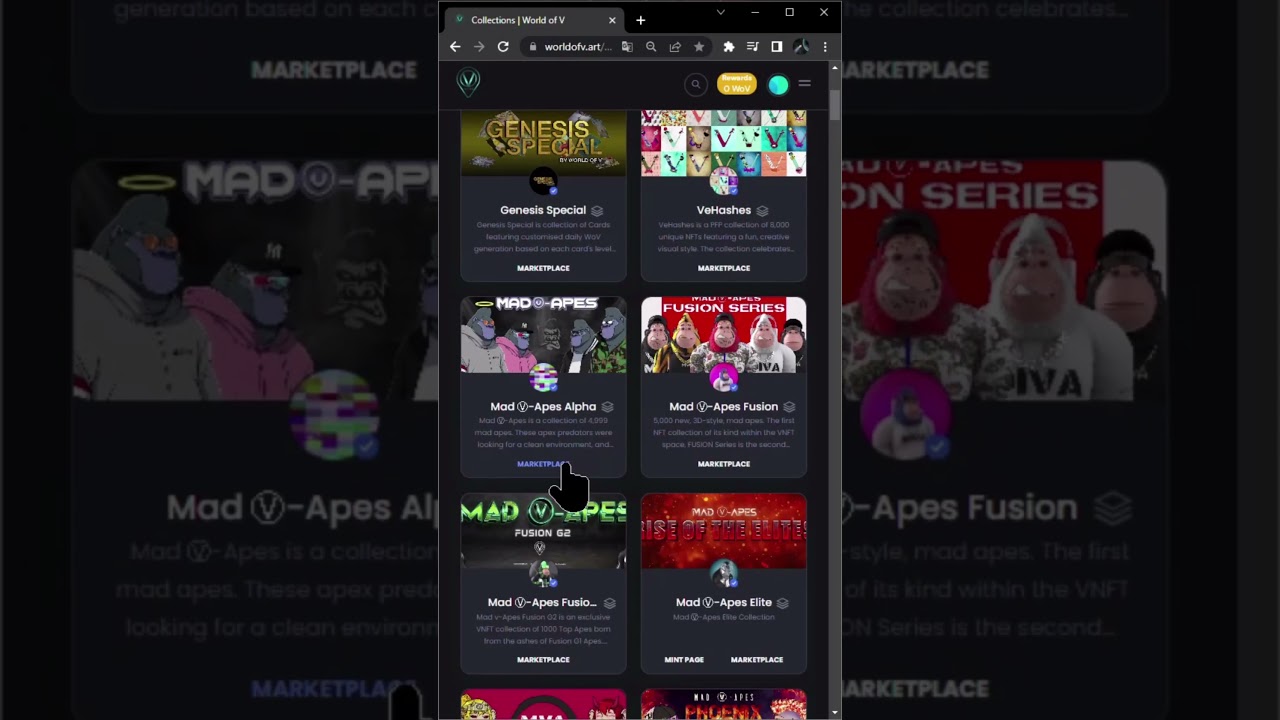The height and width of the screenshot is (720, 1280).
Task: Open the Genesis Special collection title
Action: pos(543,210)
